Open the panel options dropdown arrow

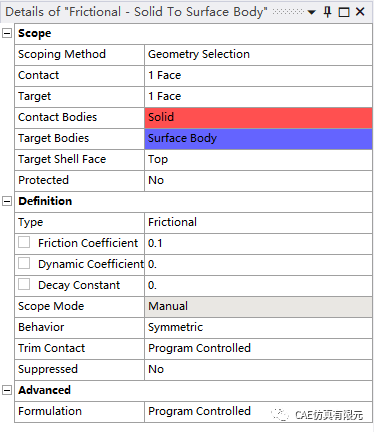coord(311,13)
